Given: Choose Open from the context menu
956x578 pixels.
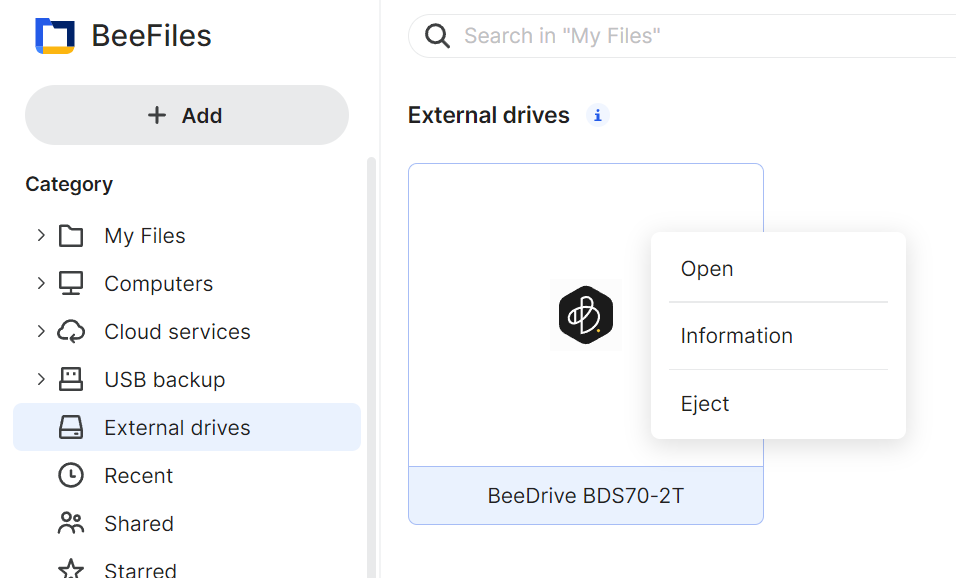Looking at the screenshot, I should point(707,269).
